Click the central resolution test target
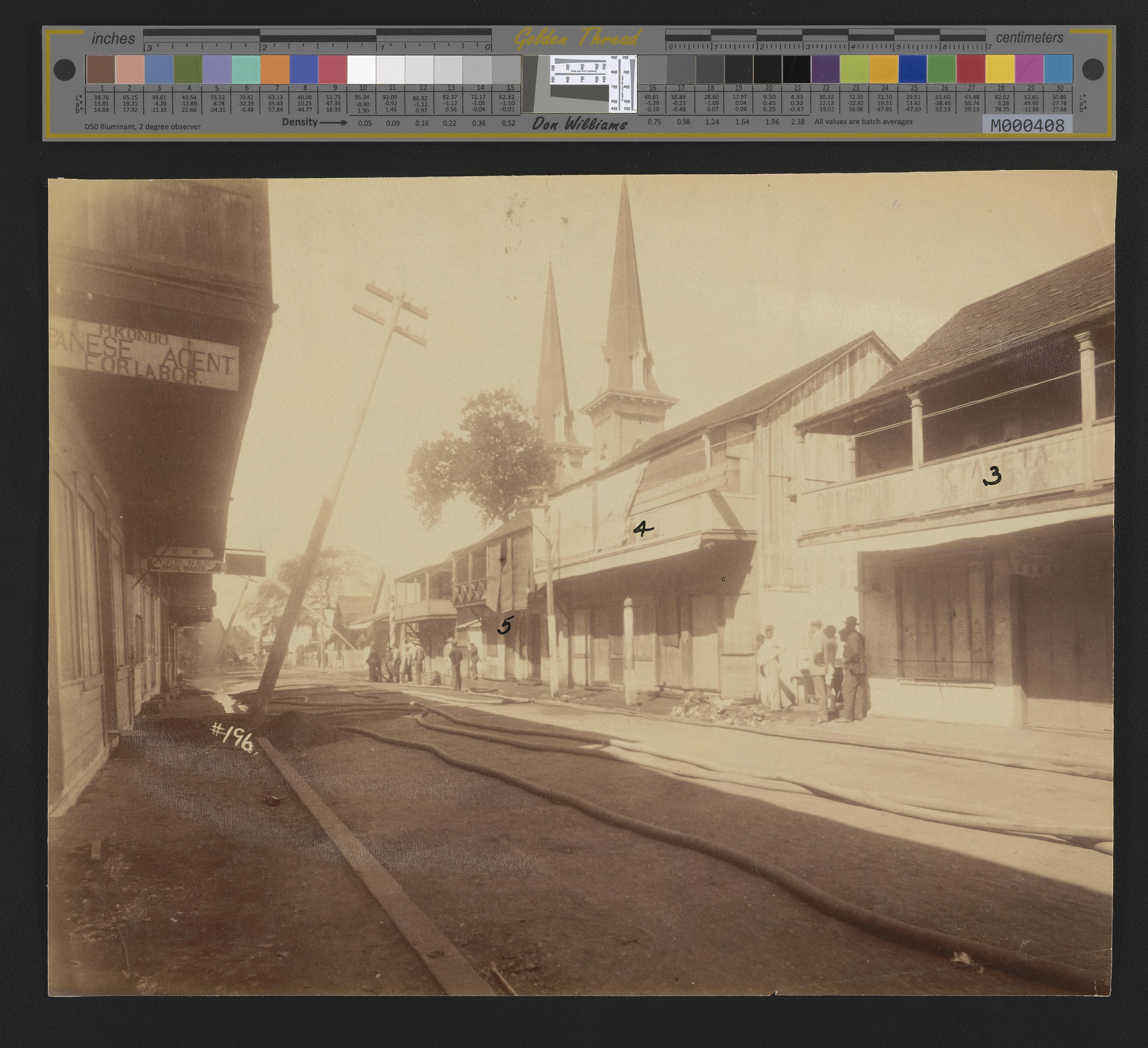The height and width of the screenshot is (1048, 1148). point(579,84)
